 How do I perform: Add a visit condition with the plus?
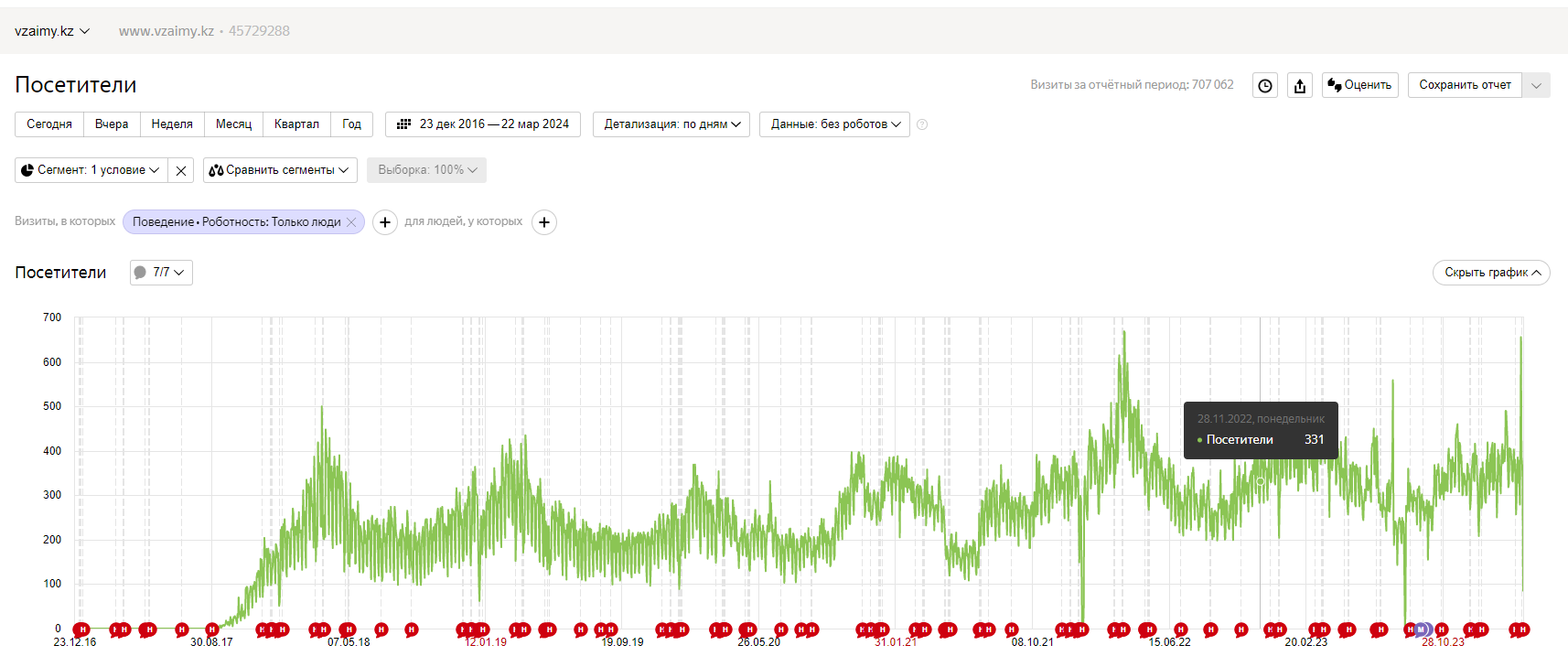pyautogui.click(x=385, y=222)
